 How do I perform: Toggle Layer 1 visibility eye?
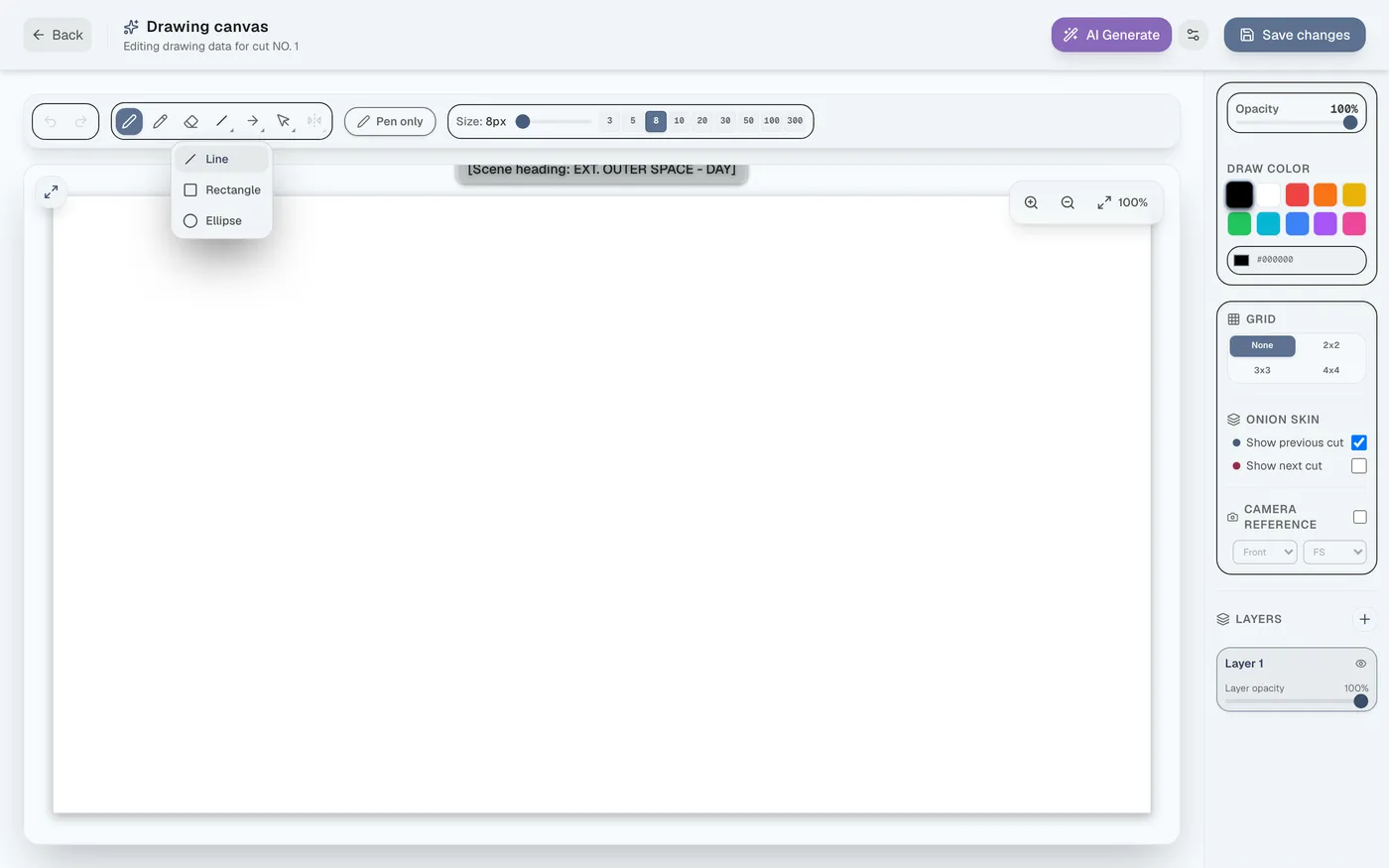(x=1361, y=664)
